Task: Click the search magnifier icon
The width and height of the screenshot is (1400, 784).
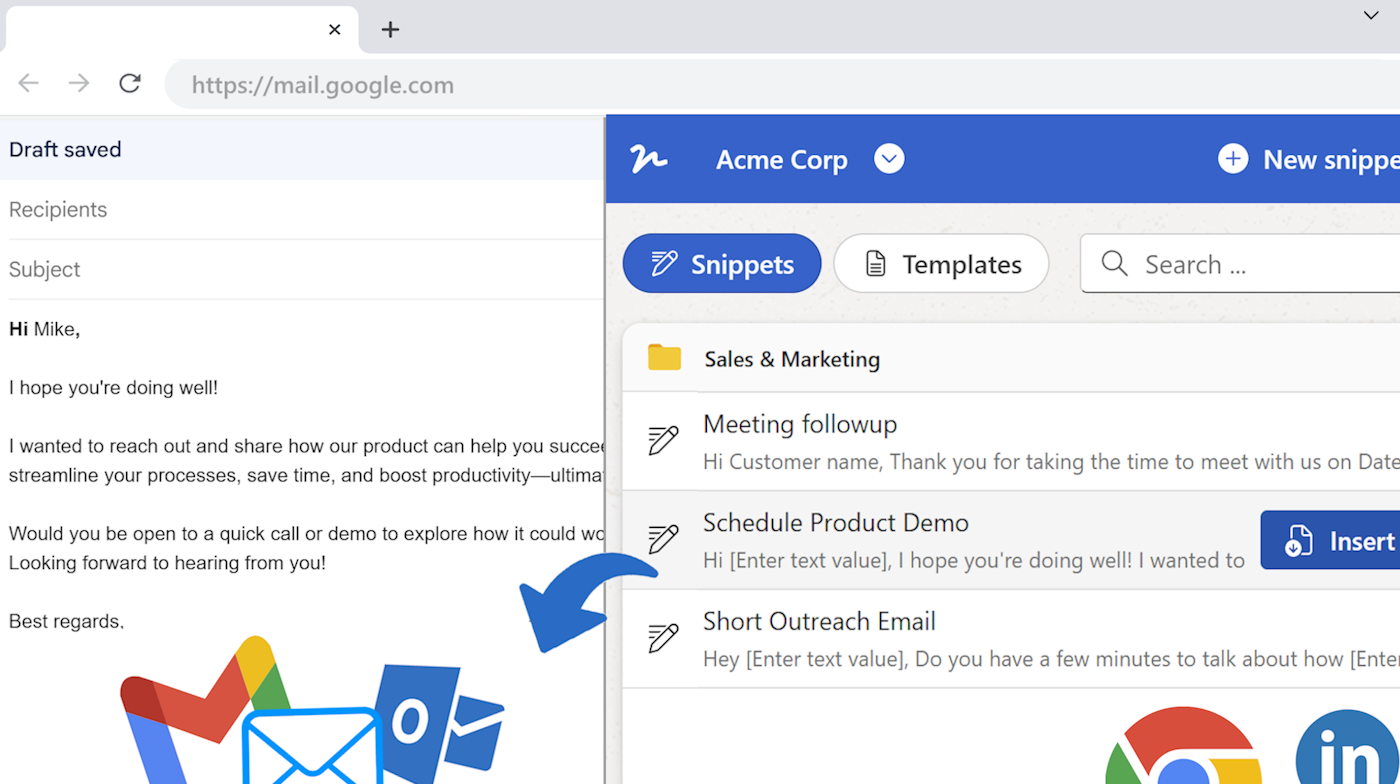Action: [1114, 264]
